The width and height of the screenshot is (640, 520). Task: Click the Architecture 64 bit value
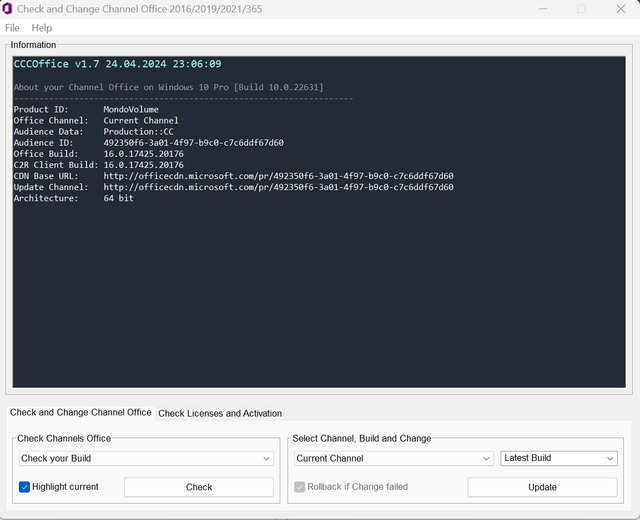point(118,198)
